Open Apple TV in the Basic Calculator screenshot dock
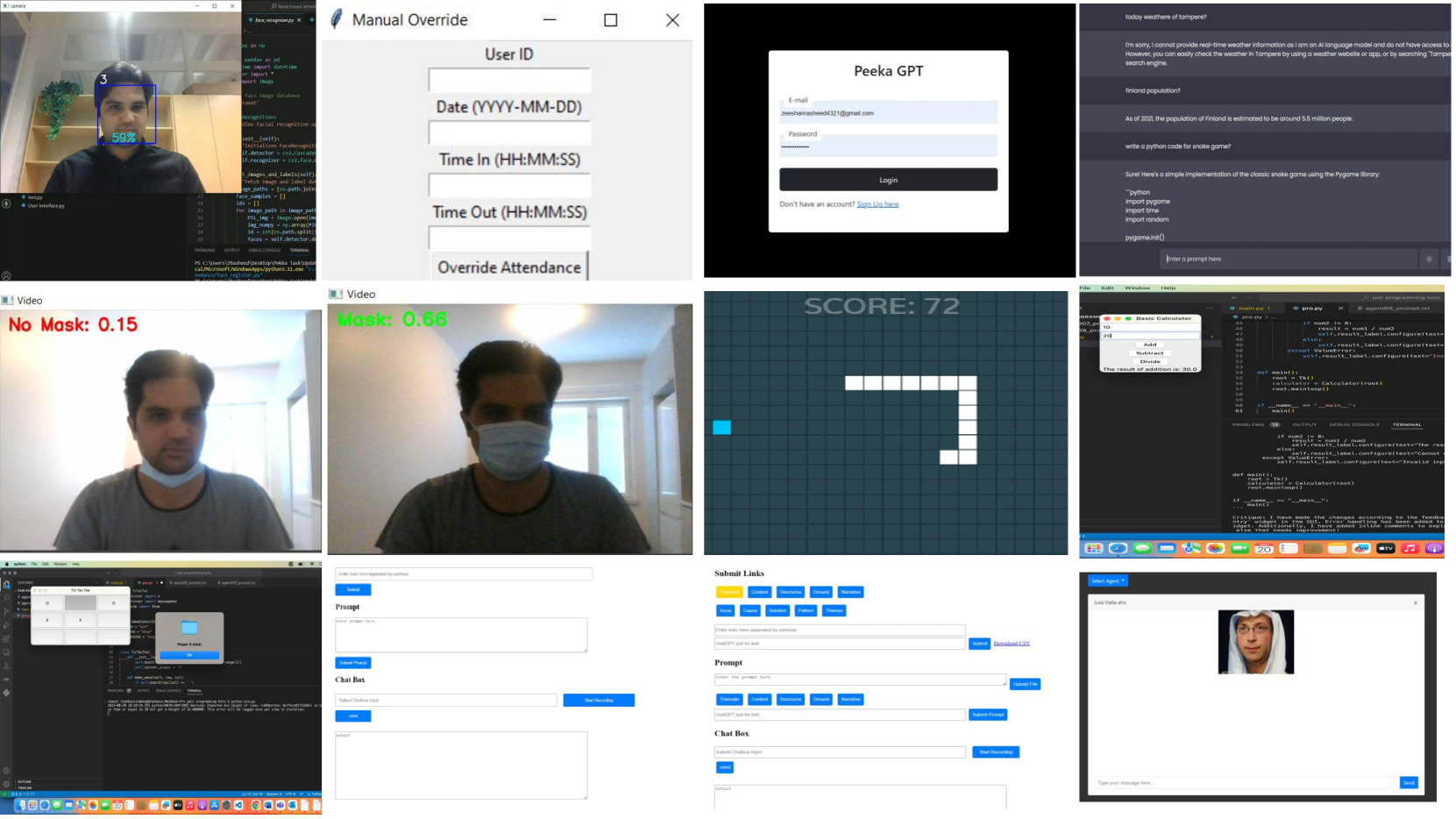 [1386, 549]
